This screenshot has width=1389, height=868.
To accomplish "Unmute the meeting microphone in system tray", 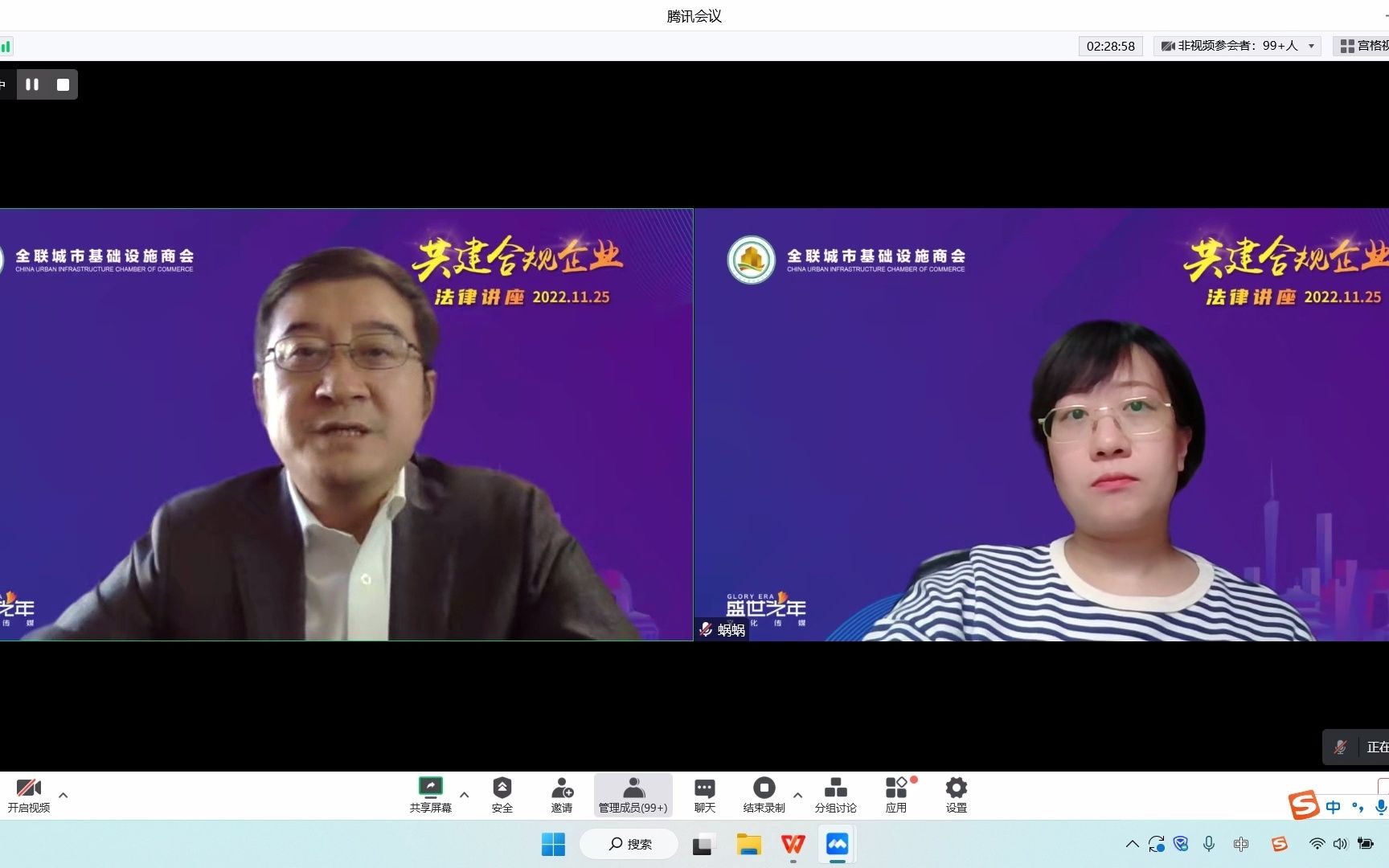I will 1209,844.
